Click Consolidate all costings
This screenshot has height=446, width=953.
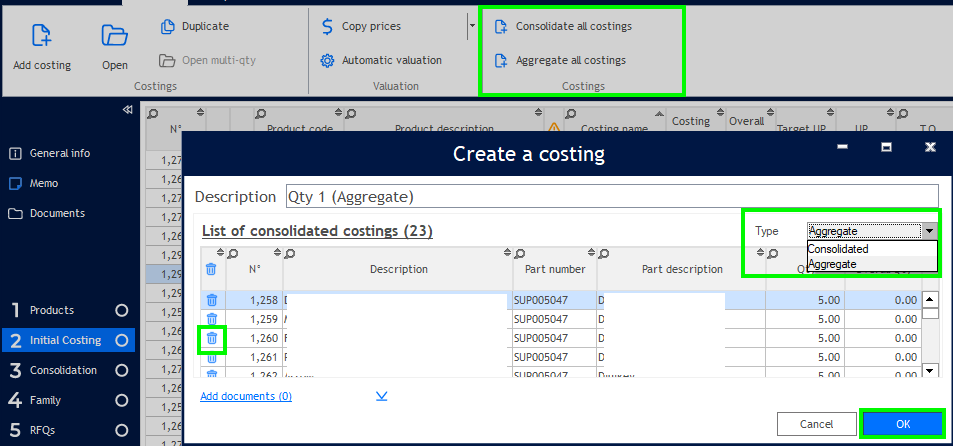[x=563, y=27]
